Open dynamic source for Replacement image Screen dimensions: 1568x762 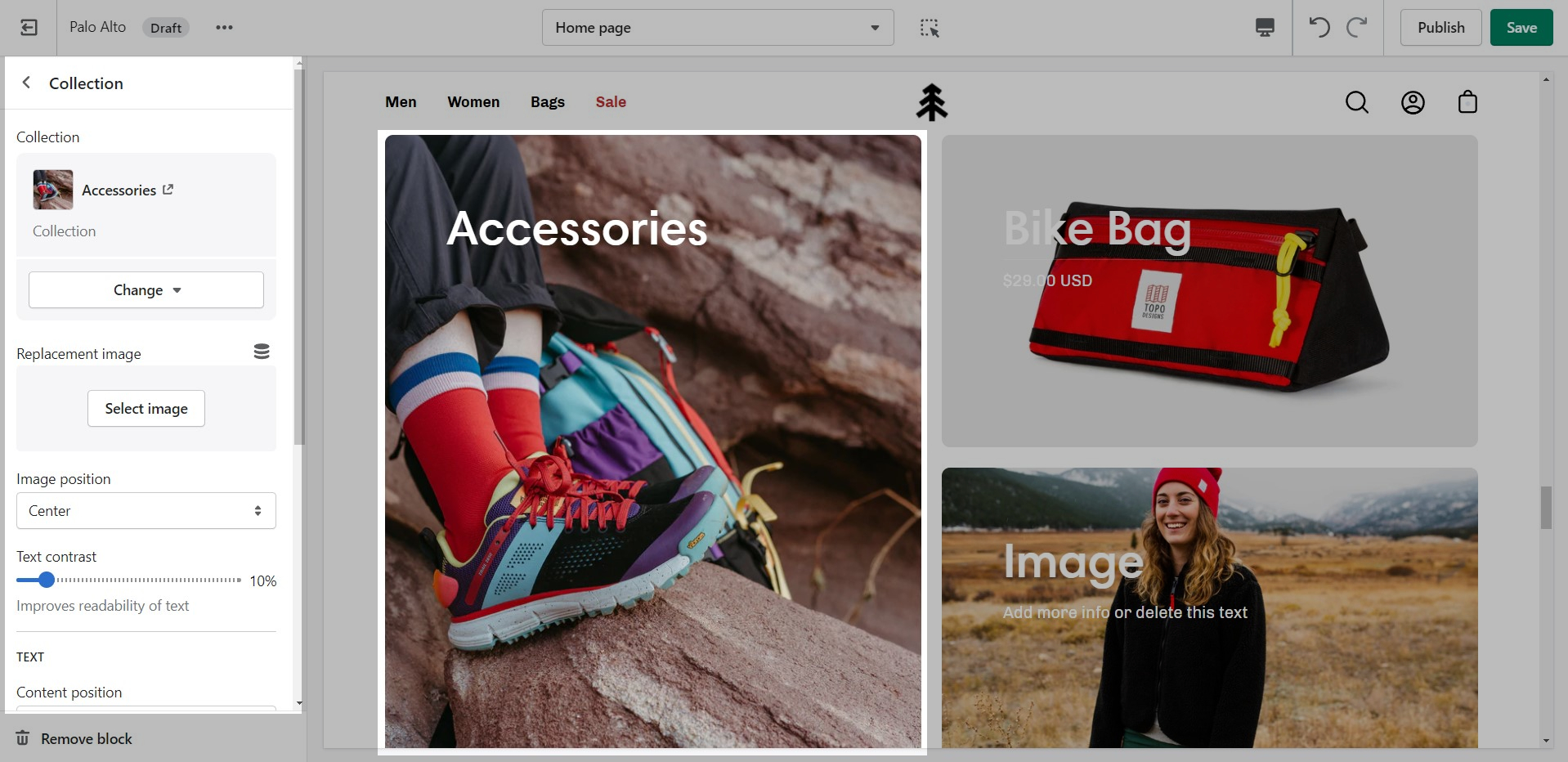coord(262,352)
